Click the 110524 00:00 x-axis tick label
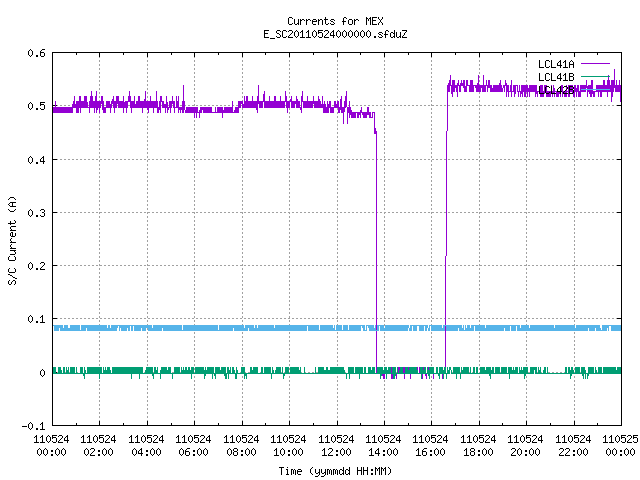The height and width of the screenshot is (480, 640). pos(51,446)
